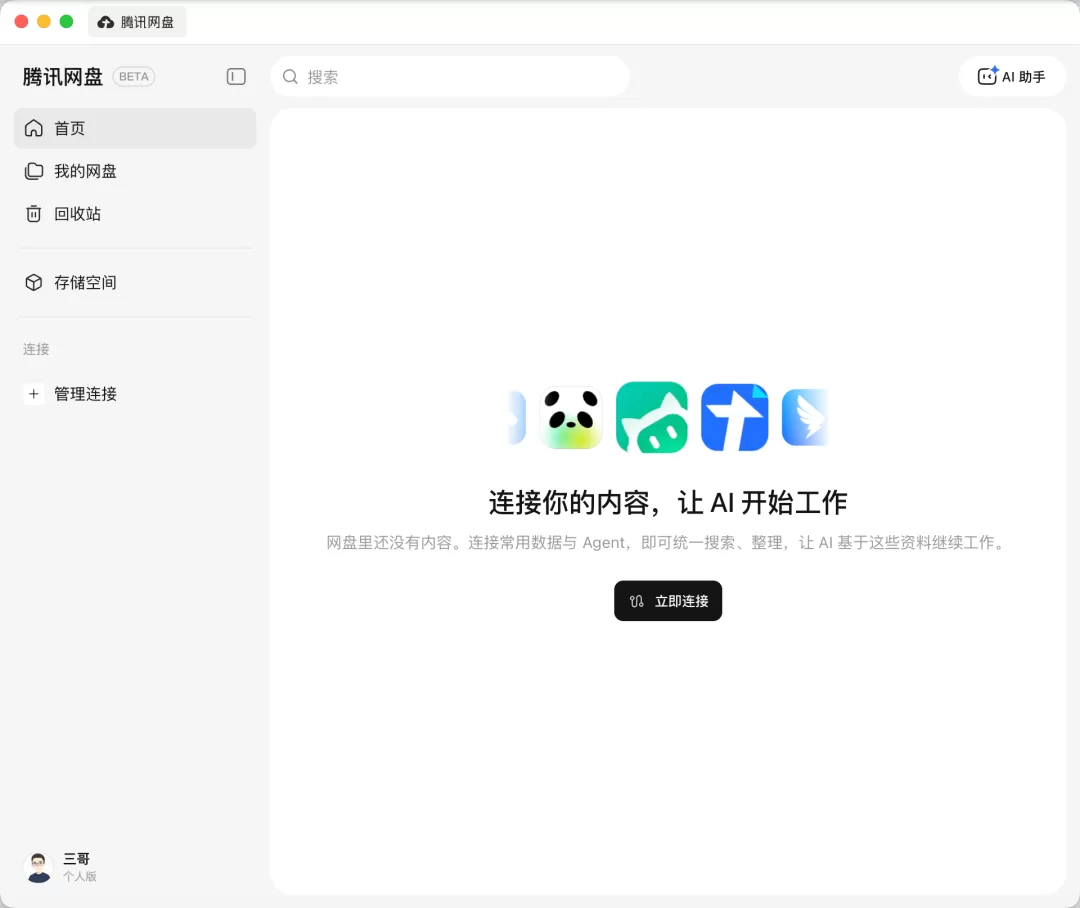
Task: Click the blue wing app icon
Action: (805, 417)
